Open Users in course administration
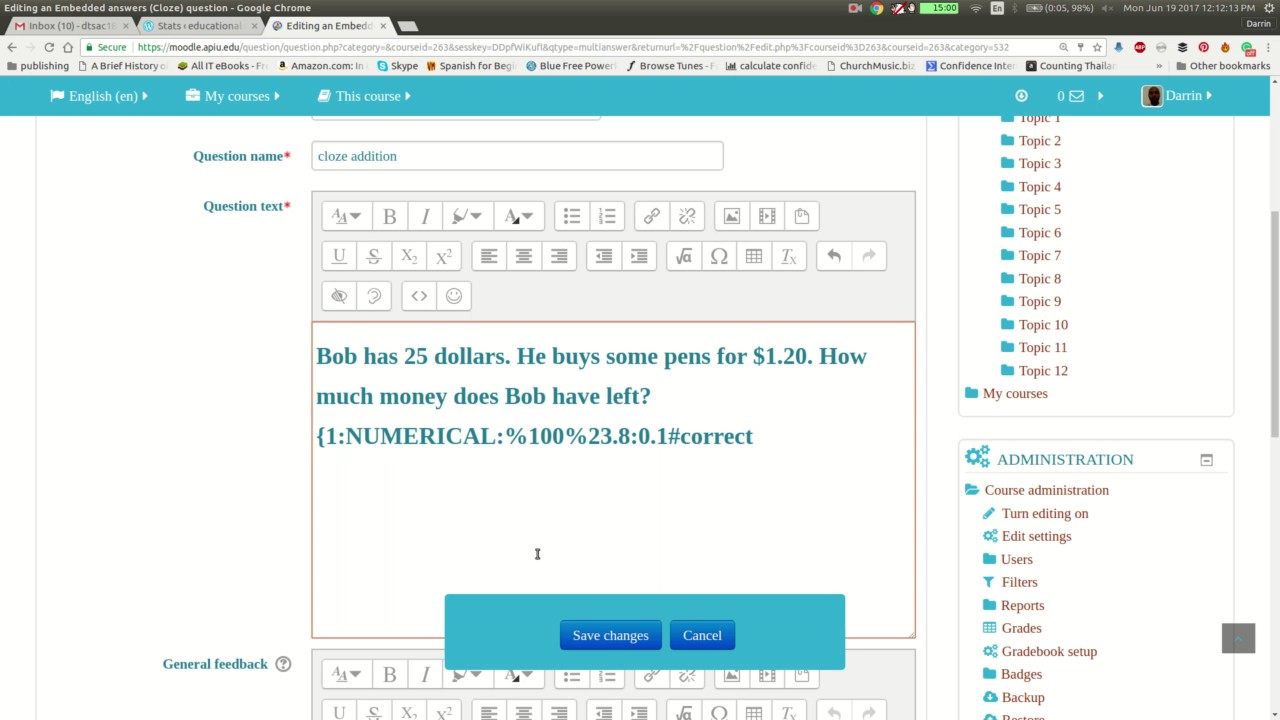The image size is (1280, 720). click(1016, 559)
